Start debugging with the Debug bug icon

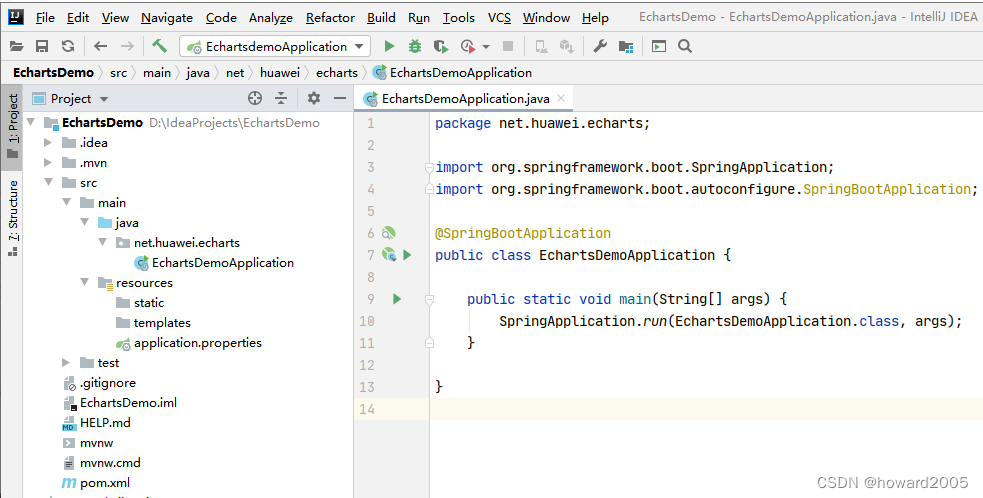tap(415, 46)
